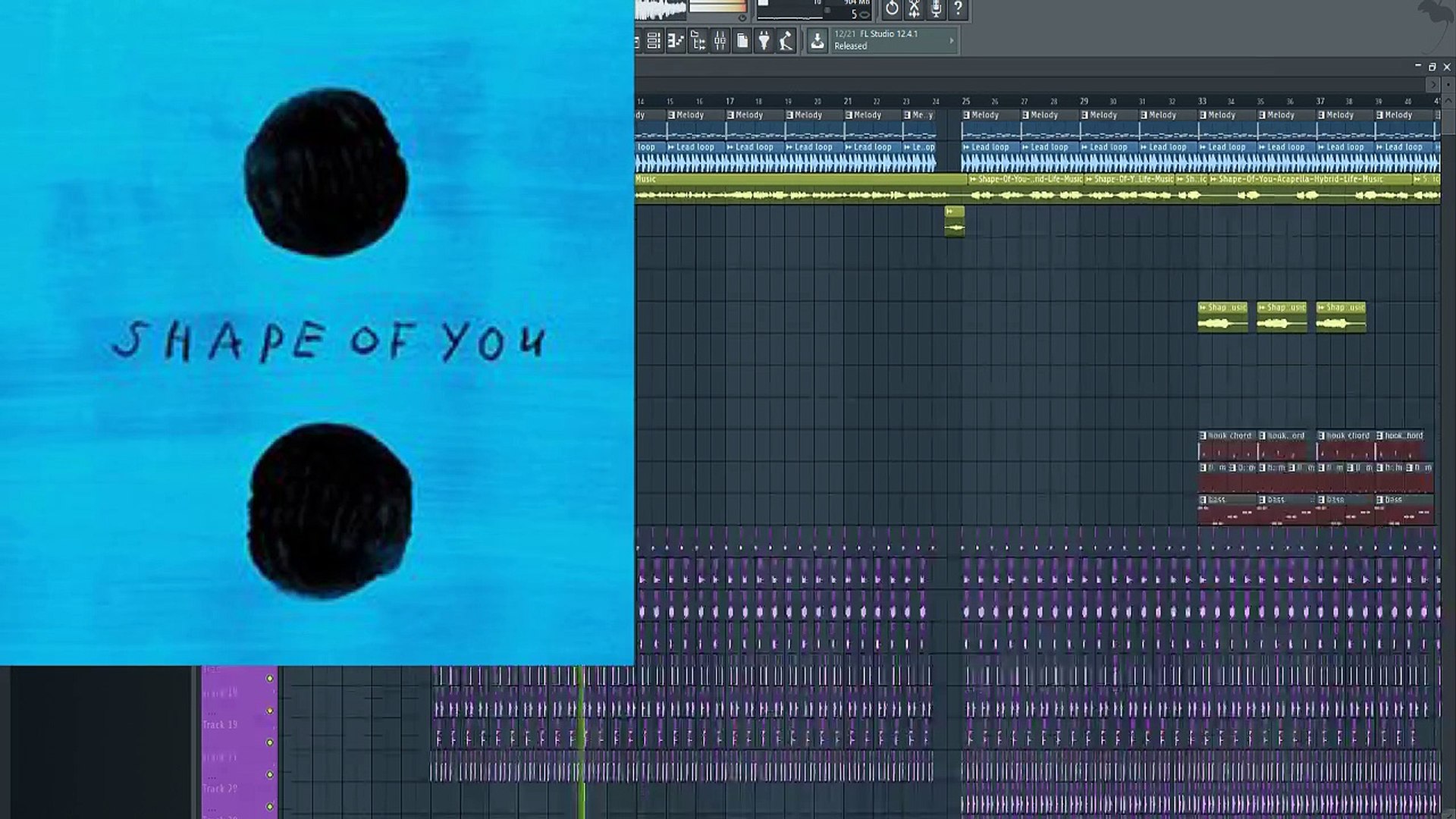Click bar 33 on the timeline ruler

[1202, 101]
